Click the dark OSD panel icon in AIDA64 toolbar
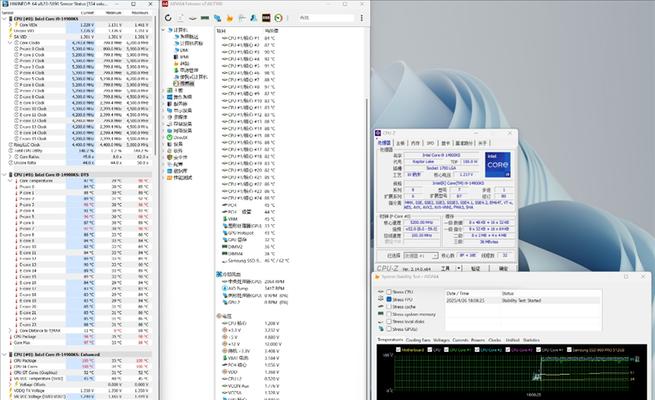The height and width of the screenshot is (400, 655). pos(266,18)
